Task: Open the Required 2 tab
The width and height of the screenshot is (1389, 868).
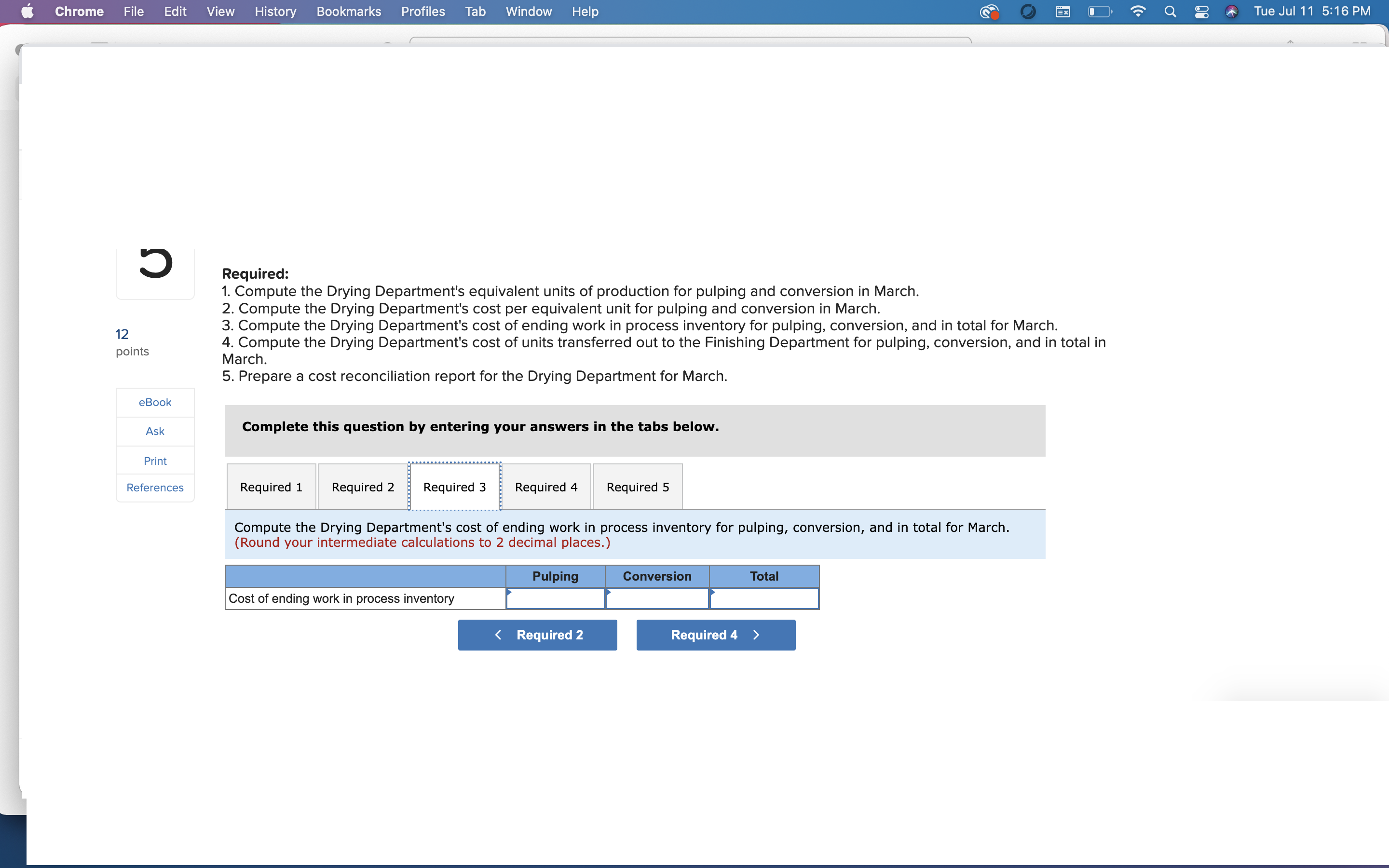Action: pyautogui.click(x=361, y=487)
